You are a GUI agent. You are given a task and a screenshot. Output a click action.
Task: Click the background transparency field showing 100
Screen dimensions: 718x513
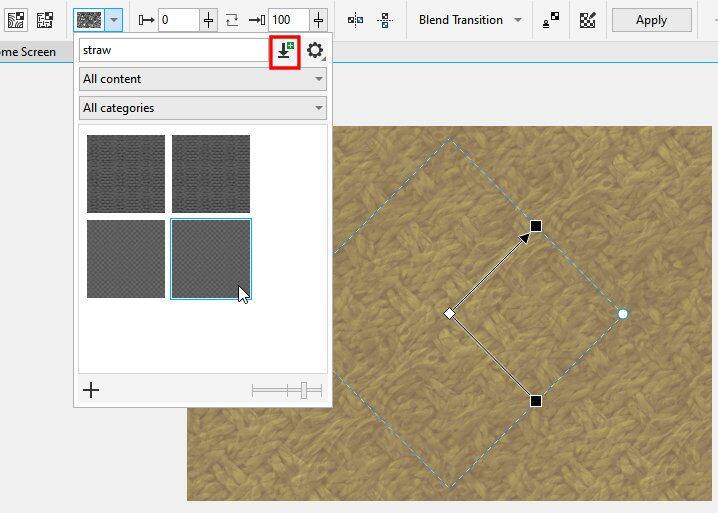point(289,20)
